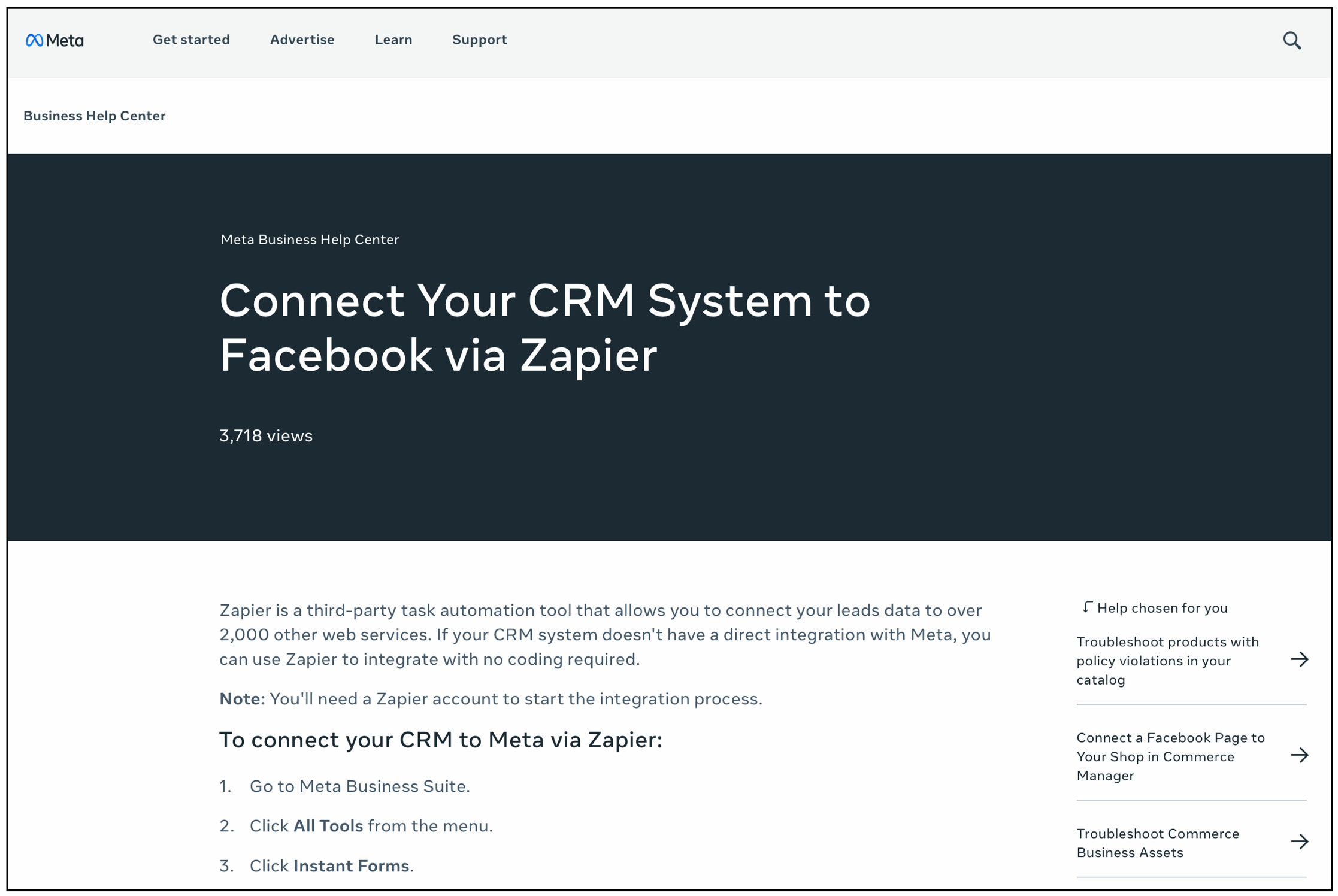The image size is (1338, 896).
Task: Click heading To connect your CRM to Meta via Zapier
Action: click(441, 740)
